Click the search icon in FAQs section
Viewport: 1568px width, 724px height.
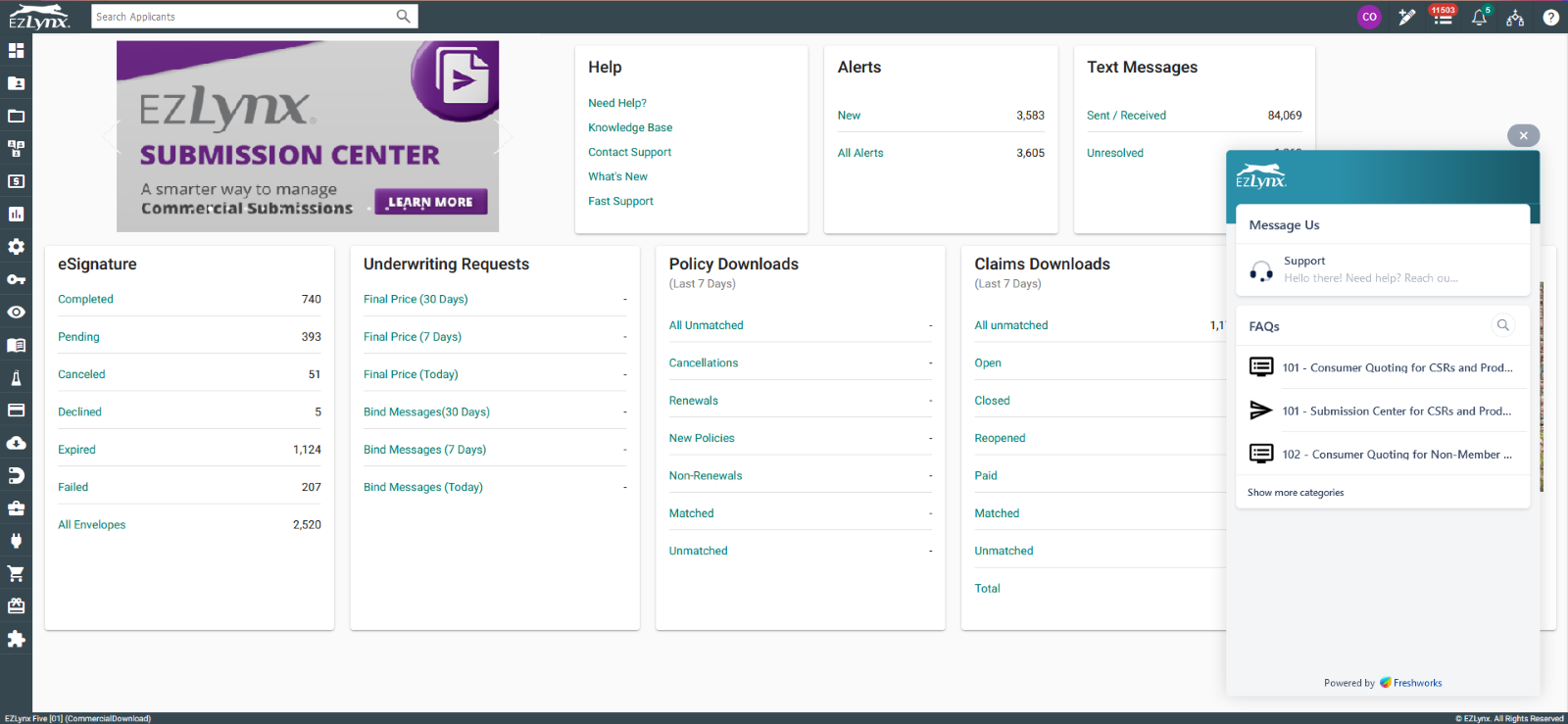(1502, 325)
